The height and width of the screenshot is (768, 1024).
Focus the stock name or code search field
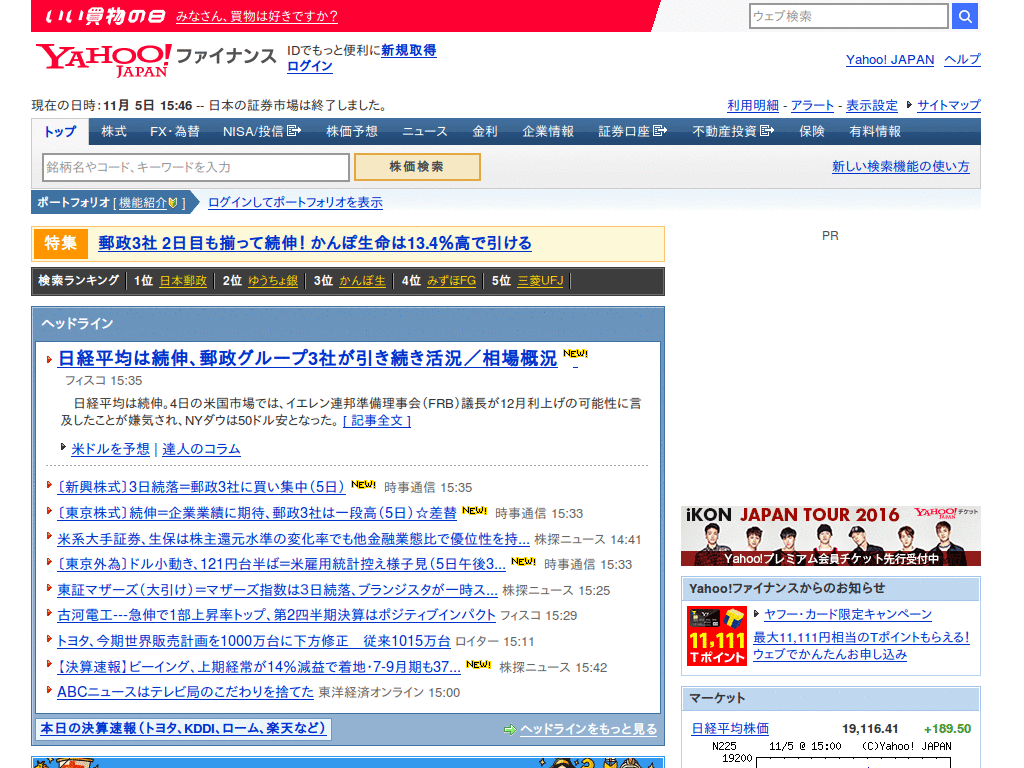pyautogui.click(x=196, y=167)
